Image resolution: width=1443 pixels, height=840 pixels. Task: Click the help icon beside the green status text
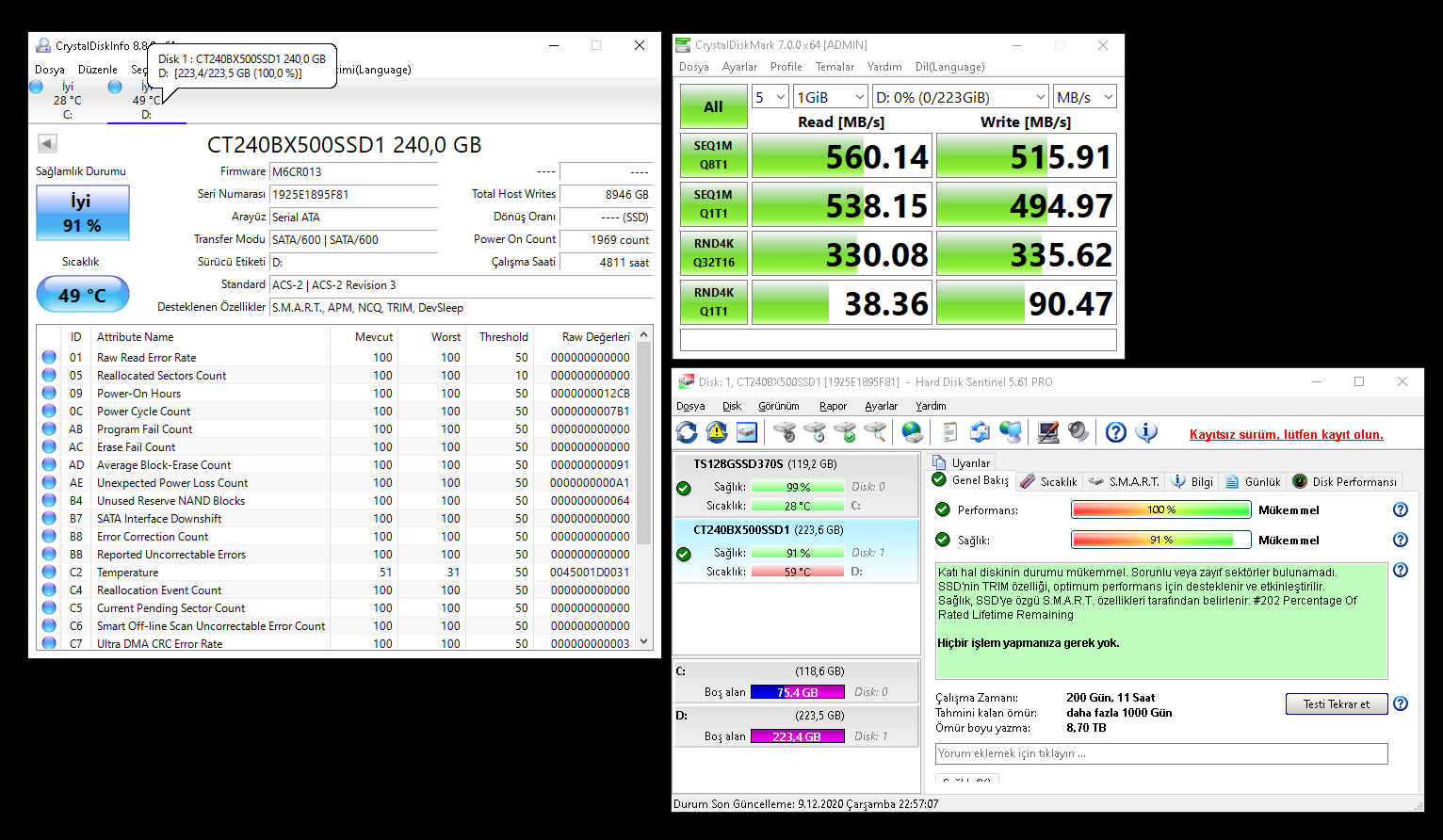pyautogui.click(x=1401, y=570)
